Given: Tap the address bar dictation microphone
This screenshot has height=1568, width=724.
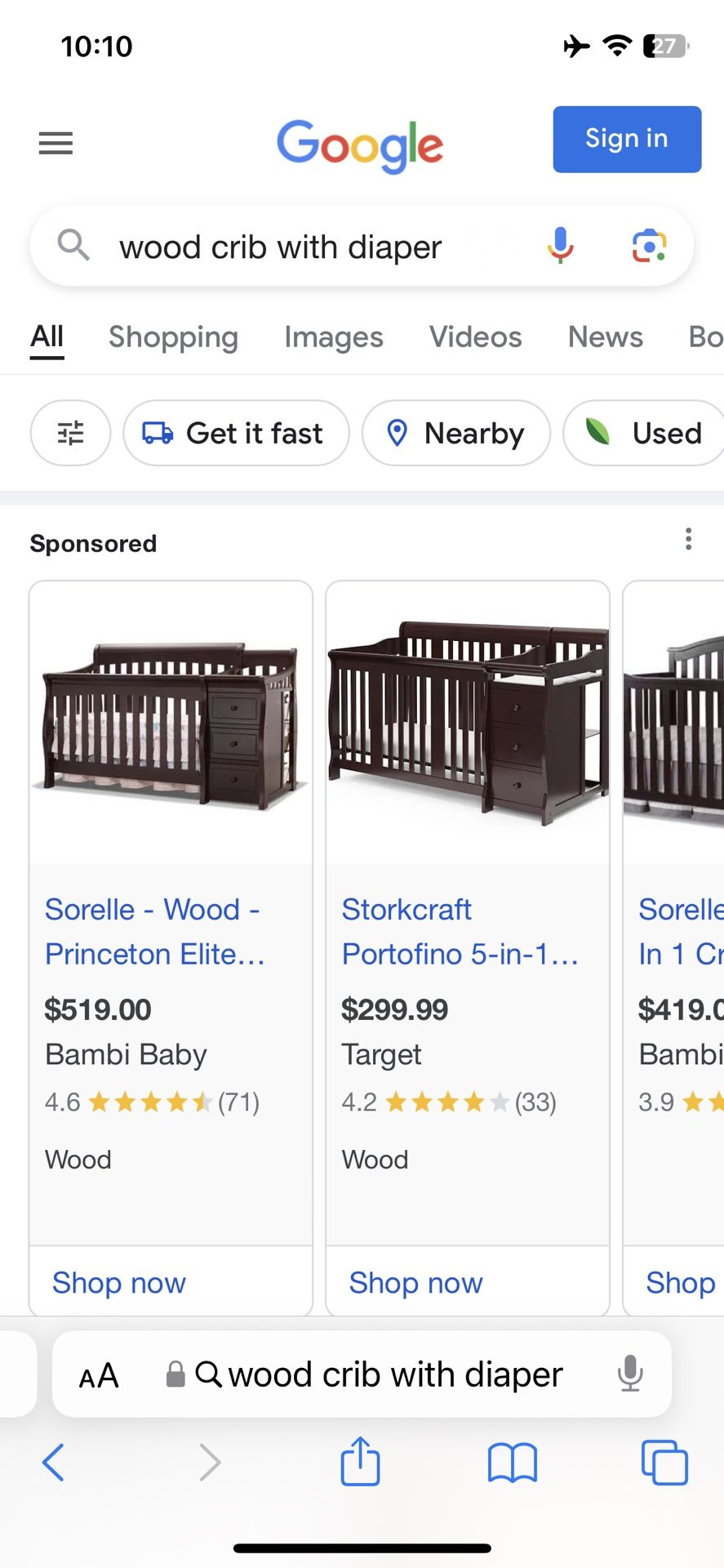Looking at the screenshot, I should 630,1374.
